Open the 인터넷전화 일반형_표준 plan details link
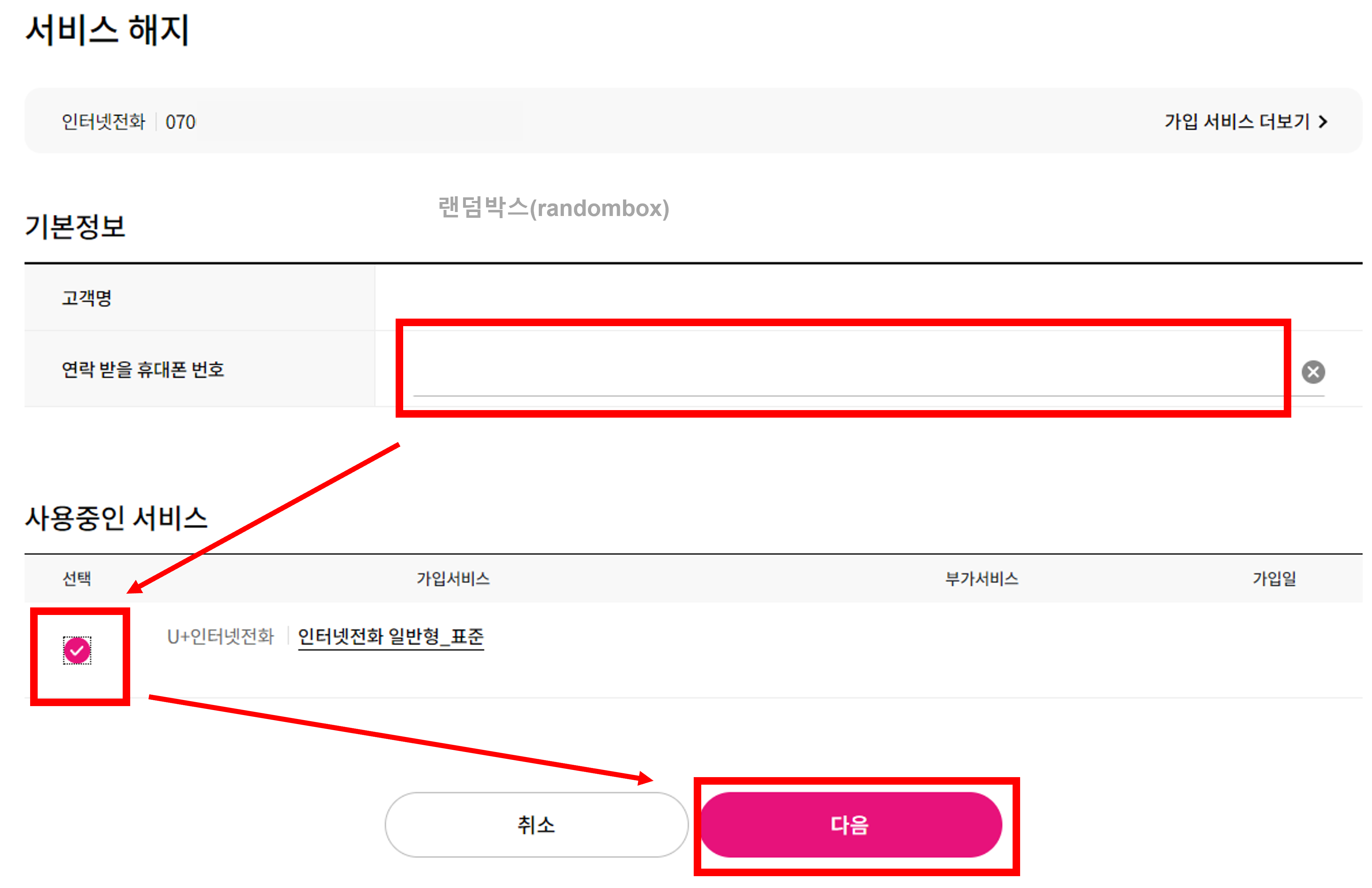This screenshot has width=1372, height=888. (x=391, y=636)
